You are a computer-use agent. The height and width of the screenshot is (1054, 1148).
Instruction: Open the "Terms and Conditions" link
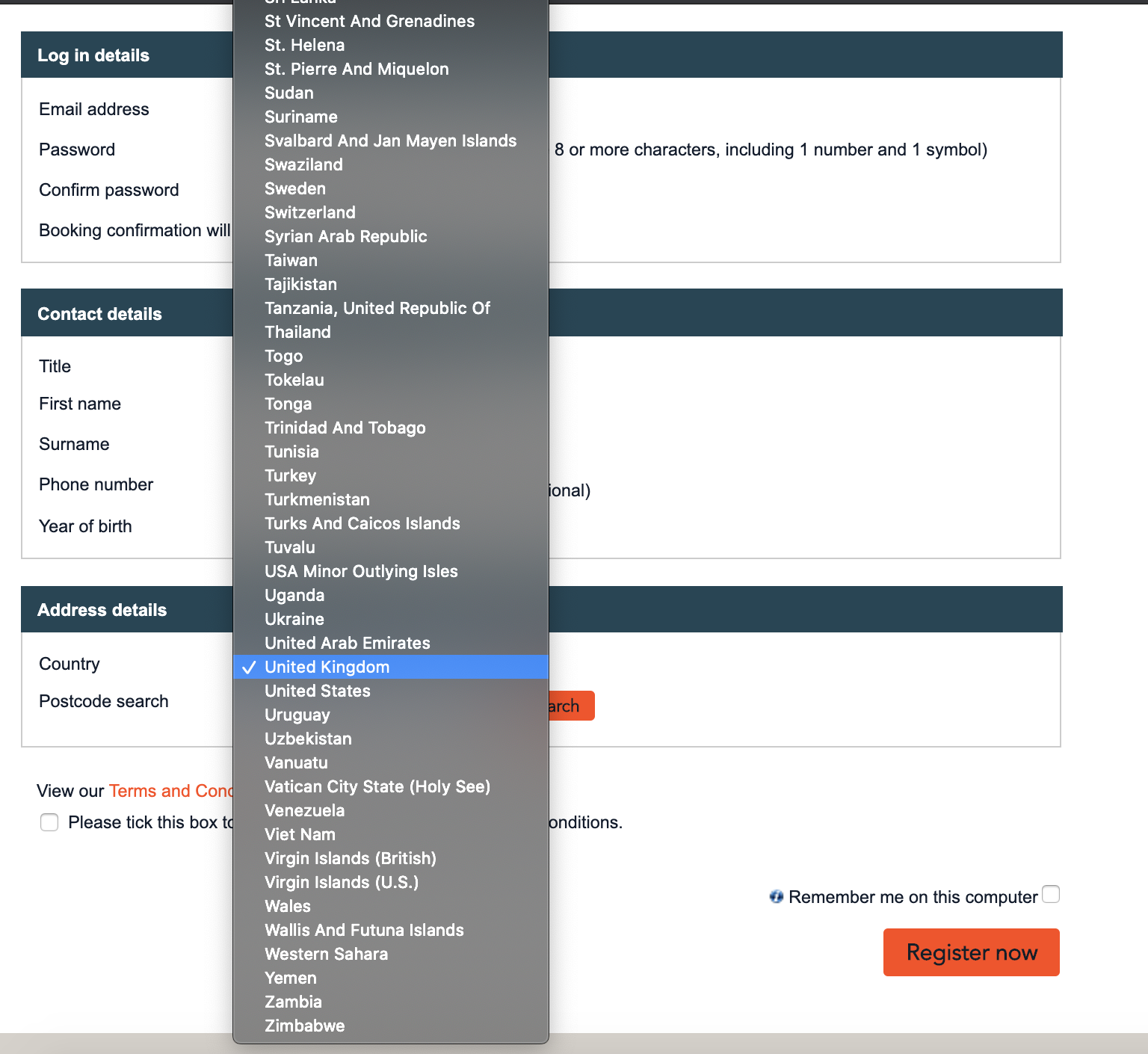coord(173,791)
